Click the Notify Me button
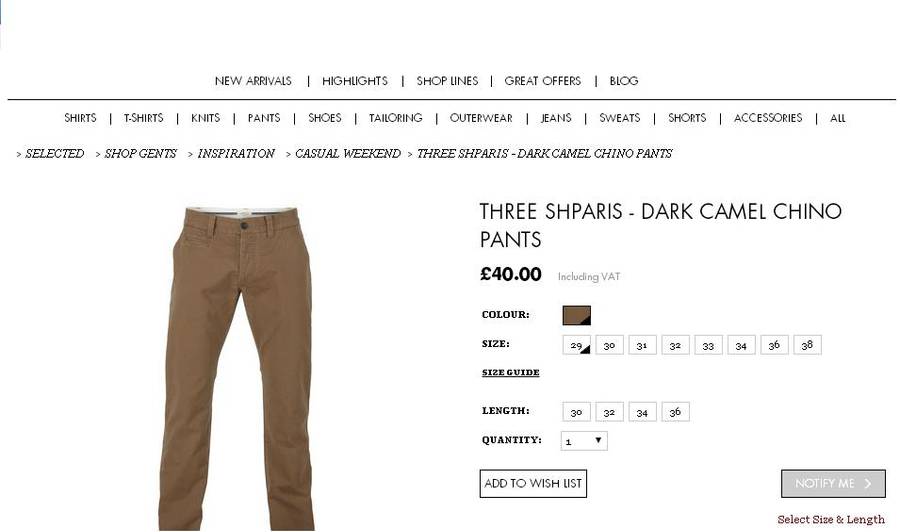The height and width of the screenshot is (532, 900). point(833,484)
